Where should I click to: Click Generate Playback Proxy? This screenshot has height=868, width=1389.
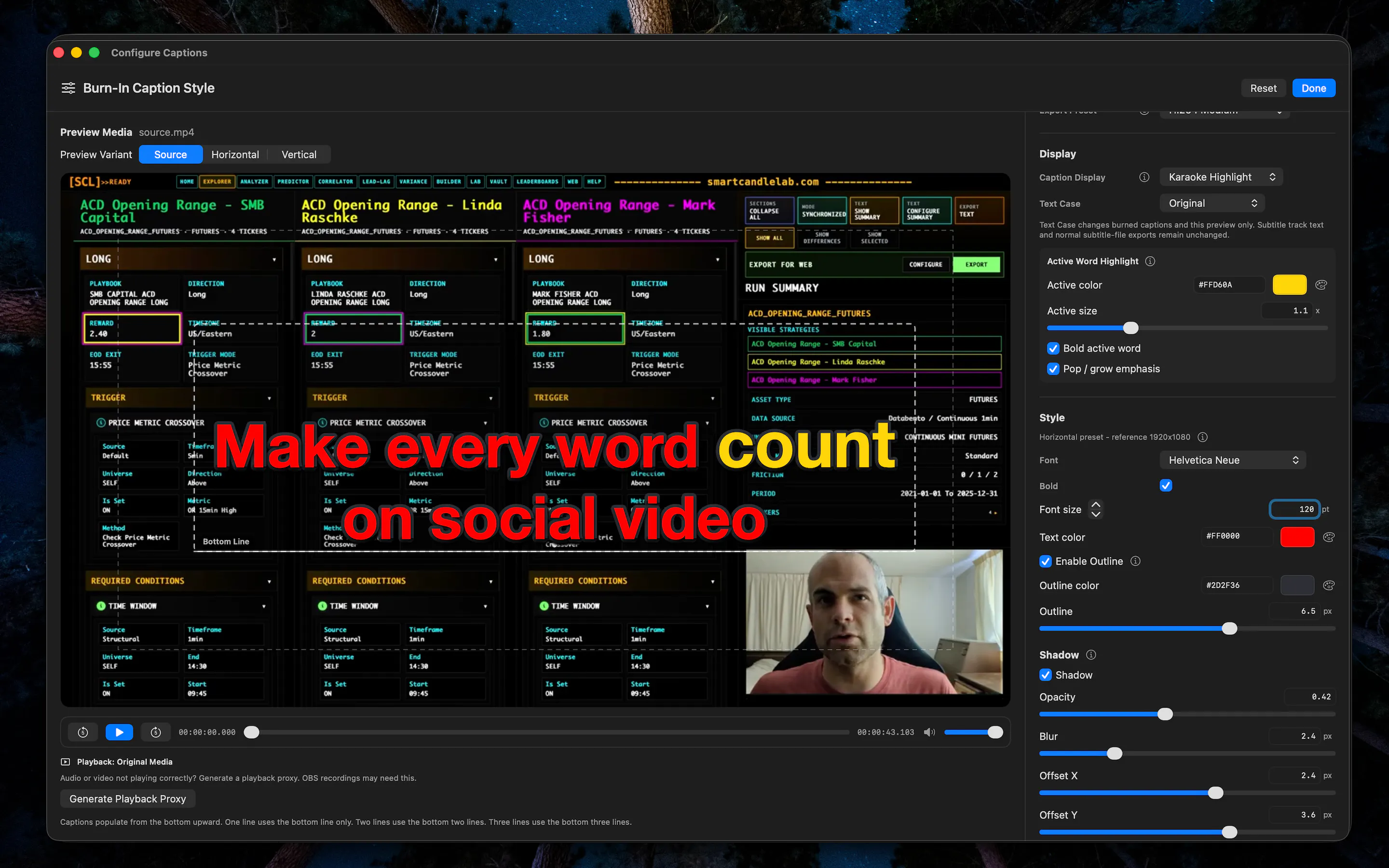pyautogui.click(x=127, y=799)
